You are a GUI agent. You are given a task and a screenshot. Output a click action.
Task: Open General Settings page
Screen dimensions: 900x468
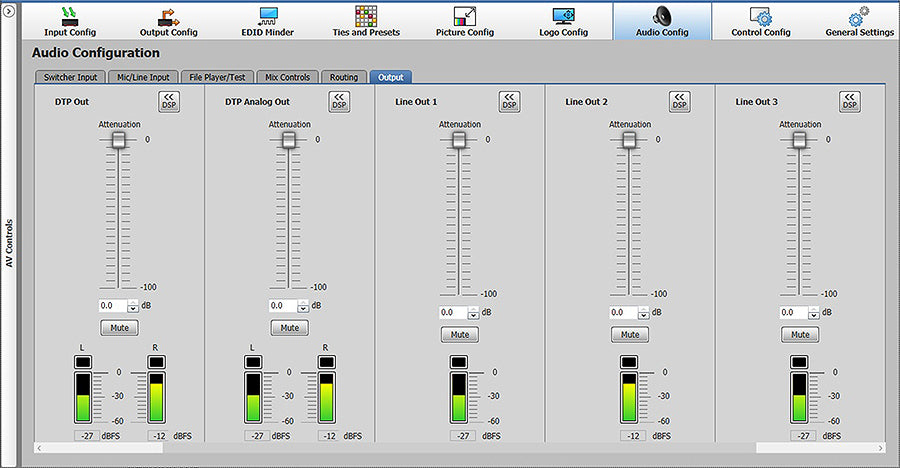(860, 21)
